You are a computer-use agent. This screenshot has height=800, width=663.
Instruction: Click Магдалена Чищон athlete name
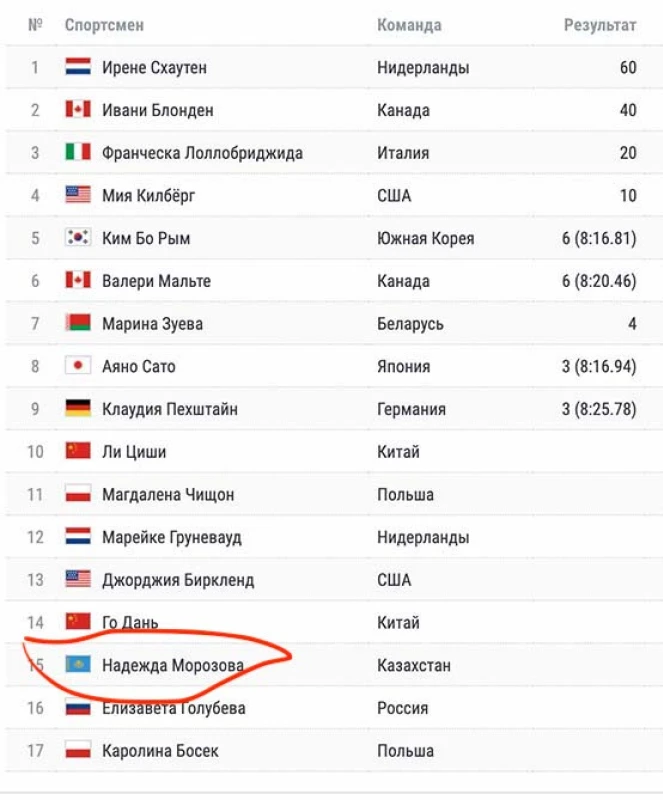[170, 494]
